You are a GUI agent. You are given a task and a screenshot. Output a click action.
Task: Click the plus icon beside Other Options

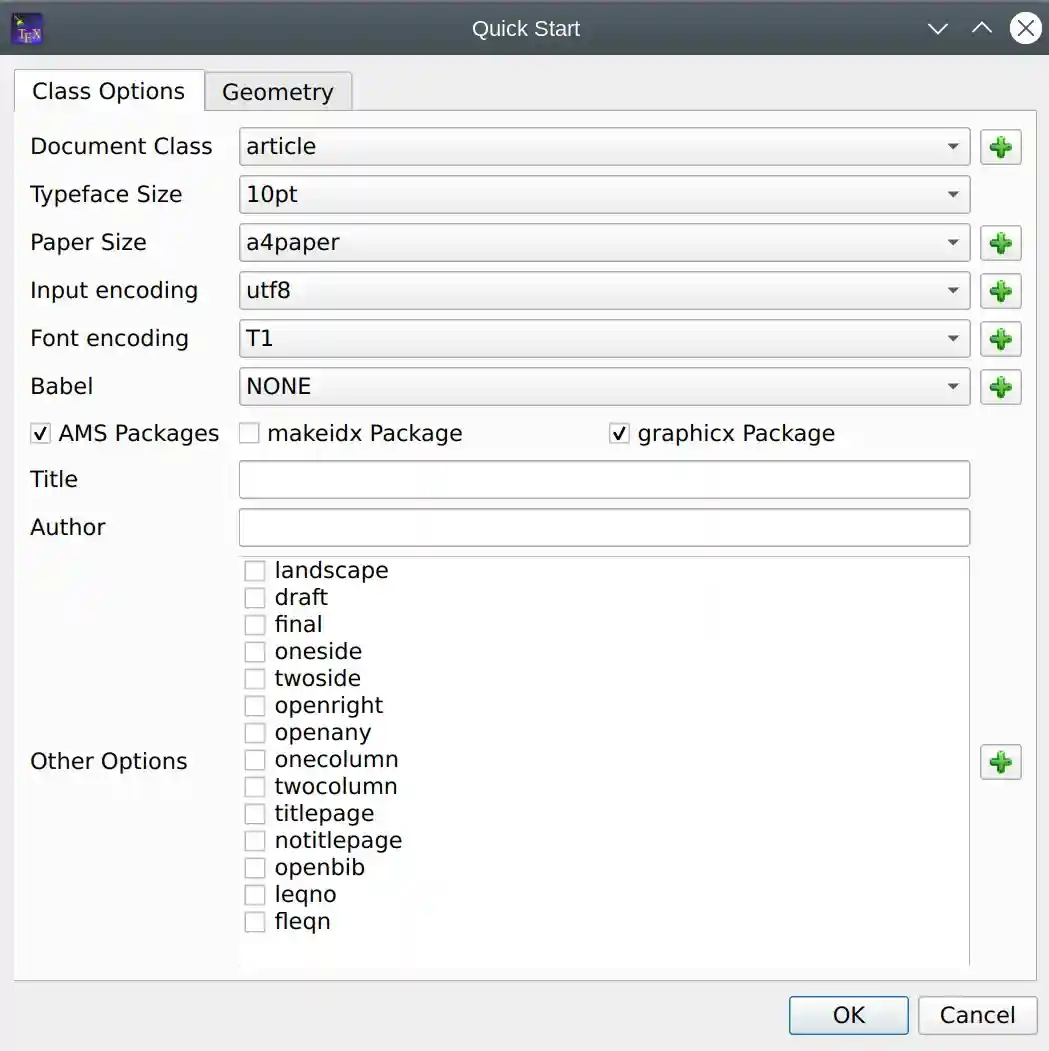1000,762
